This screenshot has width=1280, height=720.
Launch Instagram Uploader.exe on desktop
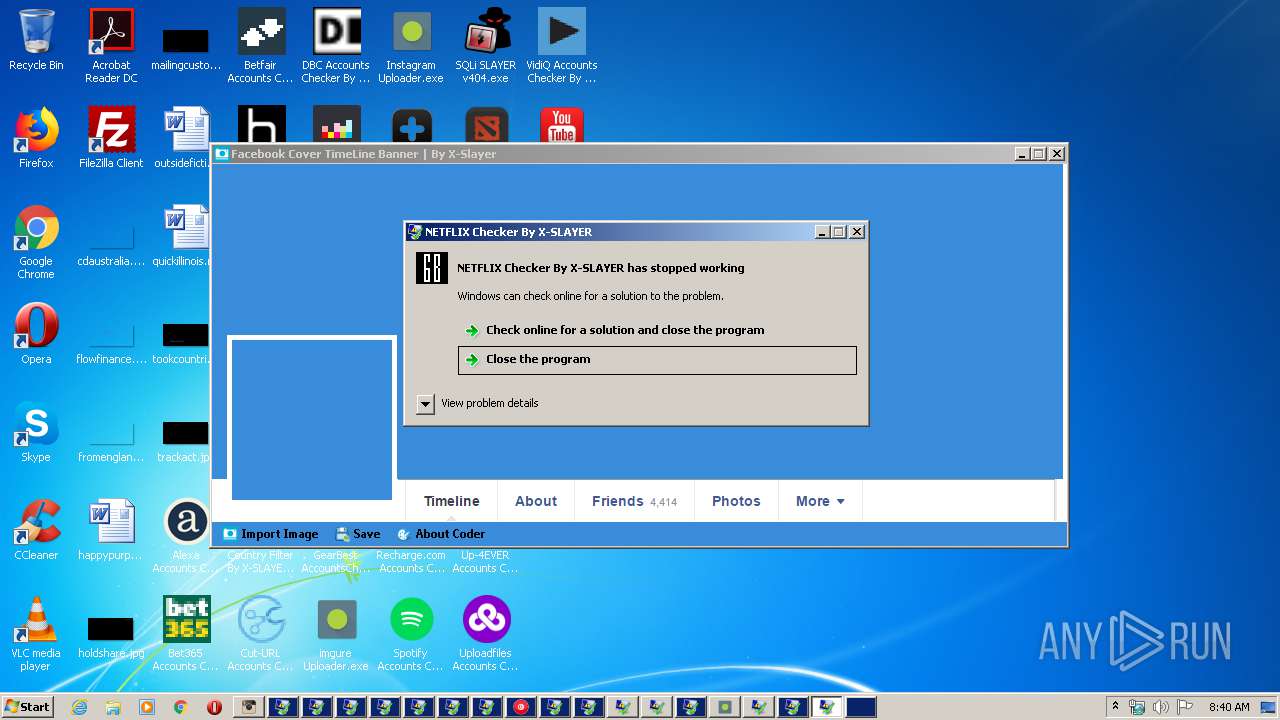pyautogui.click(x=411, y=45)
